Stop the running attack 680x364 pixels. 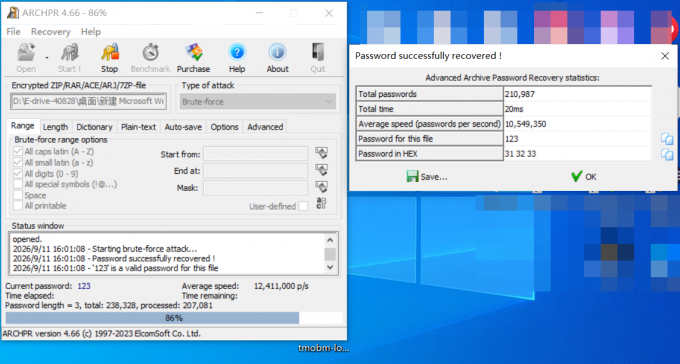(x=109, y=58)
